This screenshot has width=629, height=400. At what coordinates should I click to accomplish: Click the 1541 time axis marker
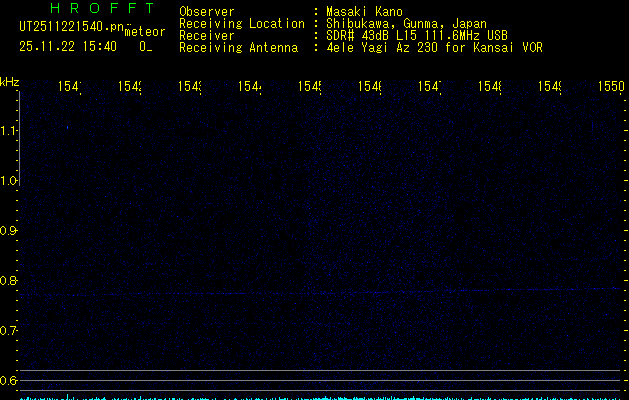click(x=69, y=86)
